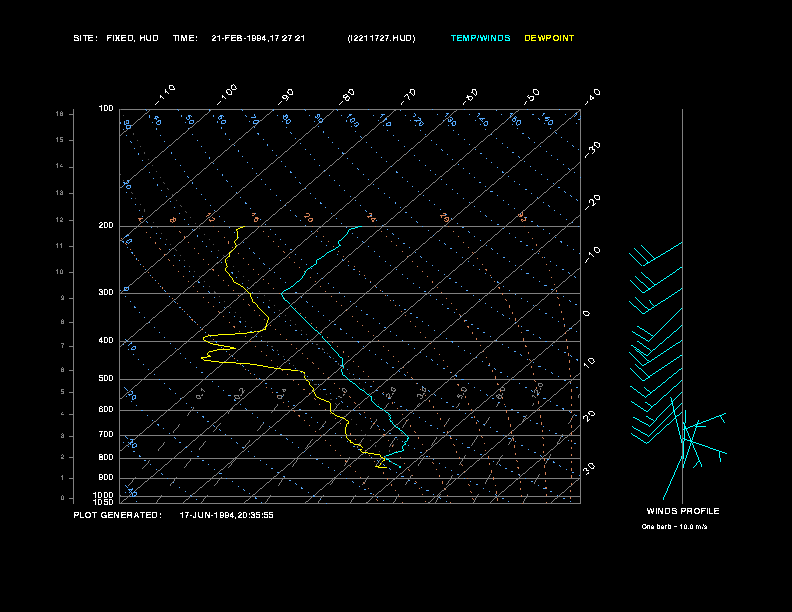The width and height of the screenshot is (792, 612).
Task: Click the 0 isotherm label on right edge
Action: pyautogui.click(x=586, y=314)
